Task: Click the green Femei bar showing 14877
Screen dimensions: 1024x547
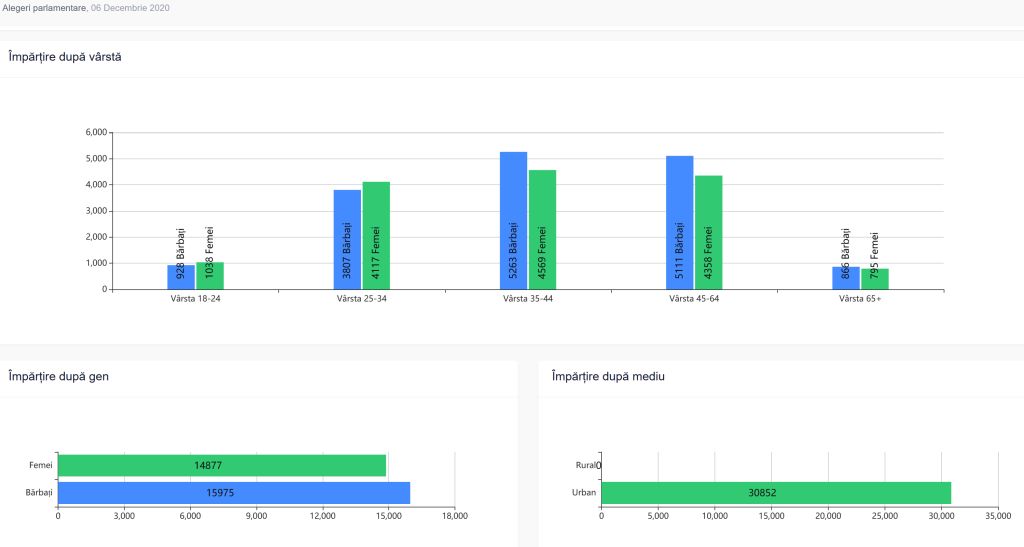Action: pos(222,465)
